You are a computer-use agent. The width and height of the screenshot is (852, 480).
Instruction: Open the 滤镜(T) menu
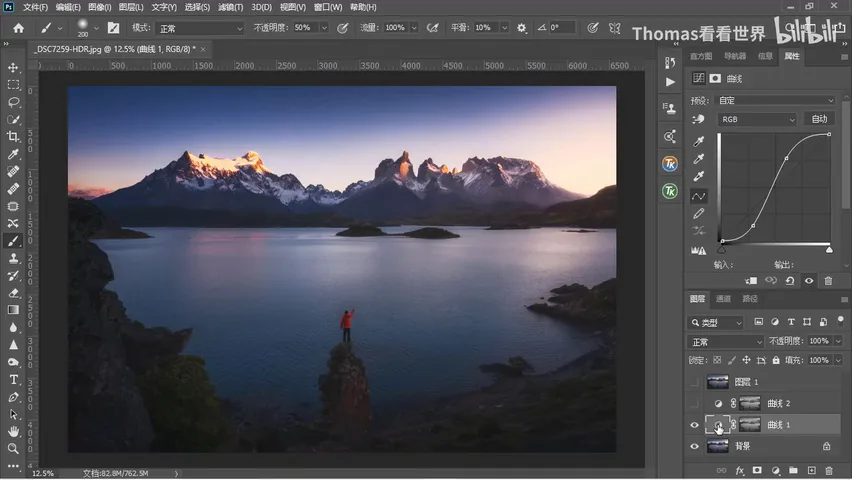tap(230, 7)
